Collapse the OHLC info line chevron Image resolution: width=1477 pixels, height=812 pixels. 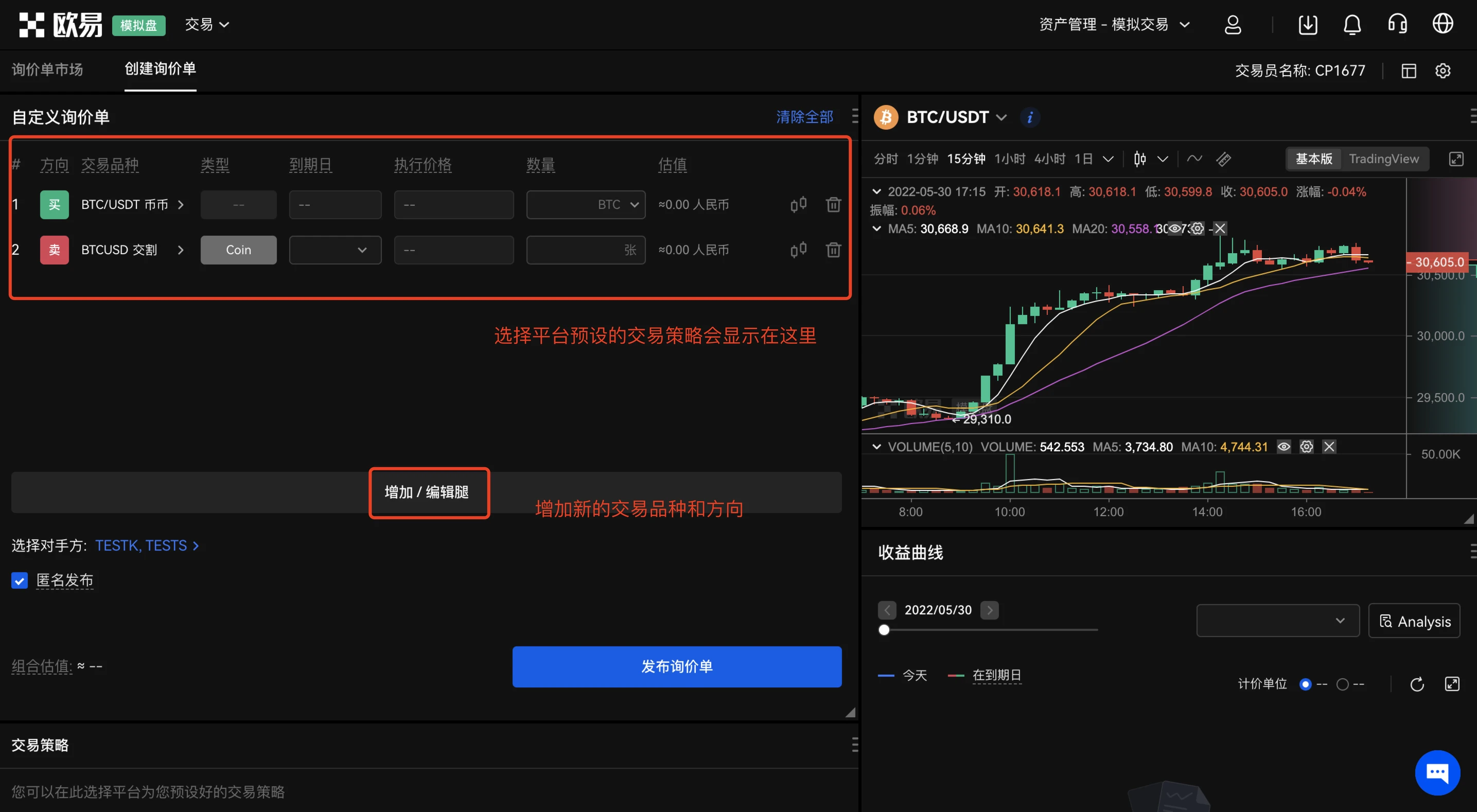(876, 191)
